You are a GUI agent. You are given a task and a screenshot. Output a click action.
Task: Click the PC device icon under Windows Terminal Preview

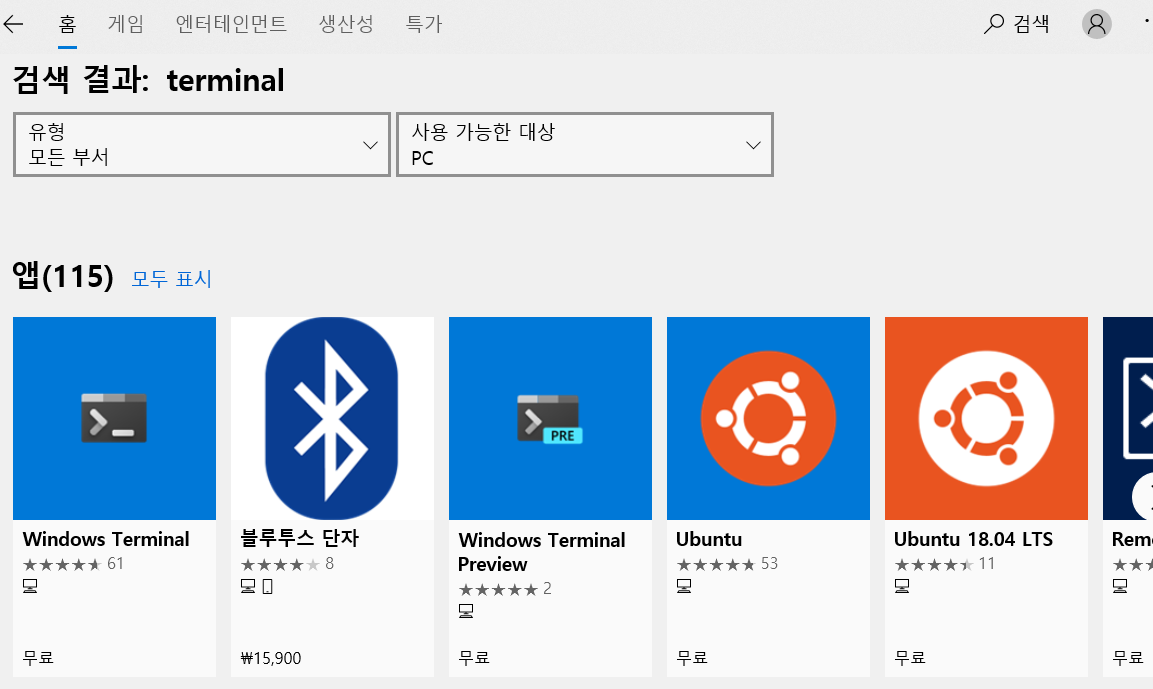click(x=465, y=611)
